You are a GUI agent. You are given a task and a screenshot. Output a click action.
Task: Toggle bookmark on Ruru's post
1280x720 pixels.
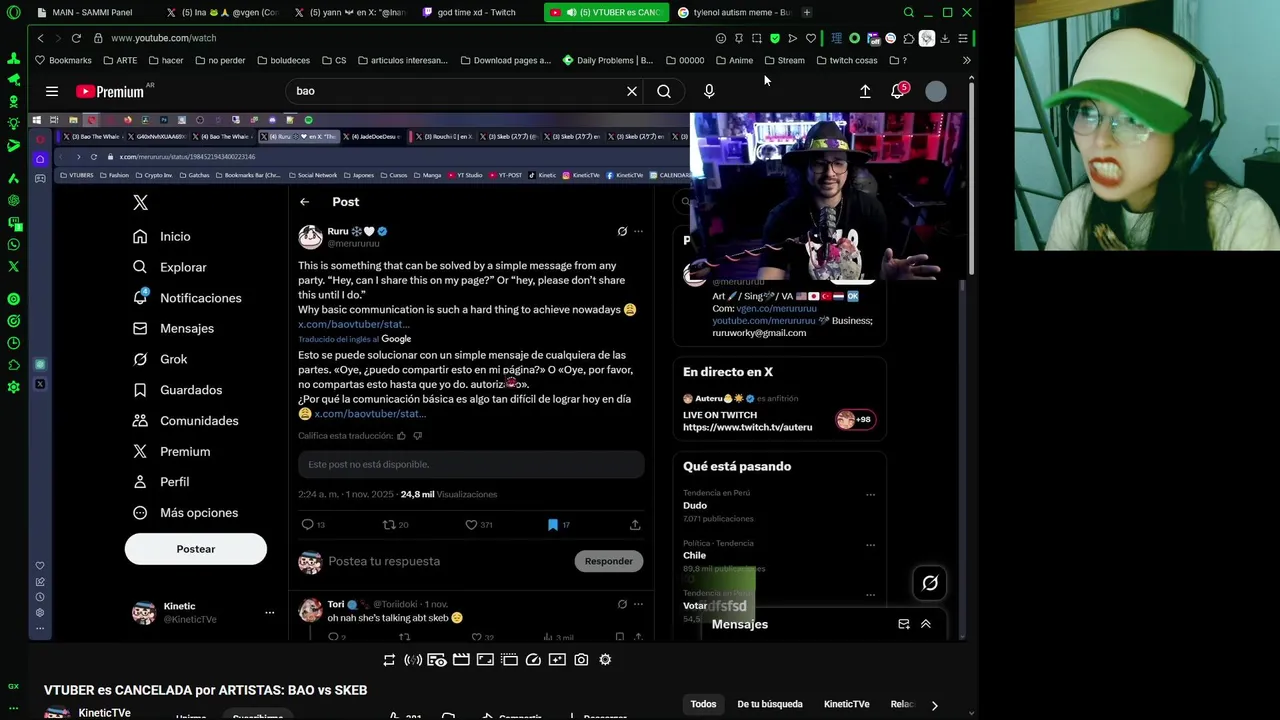552,524
